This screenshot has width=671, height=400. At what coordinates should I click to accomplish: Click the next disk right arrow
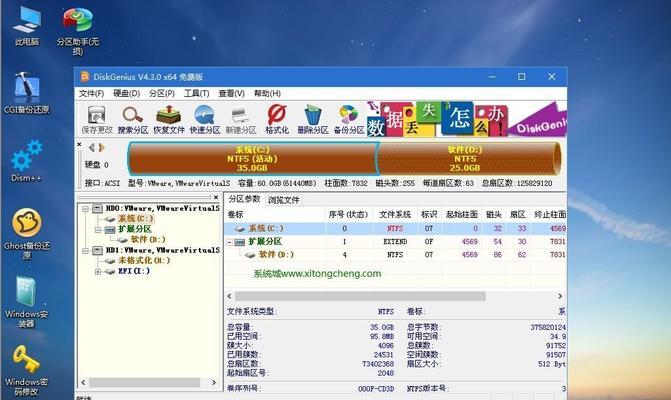(x=101, y=148)
